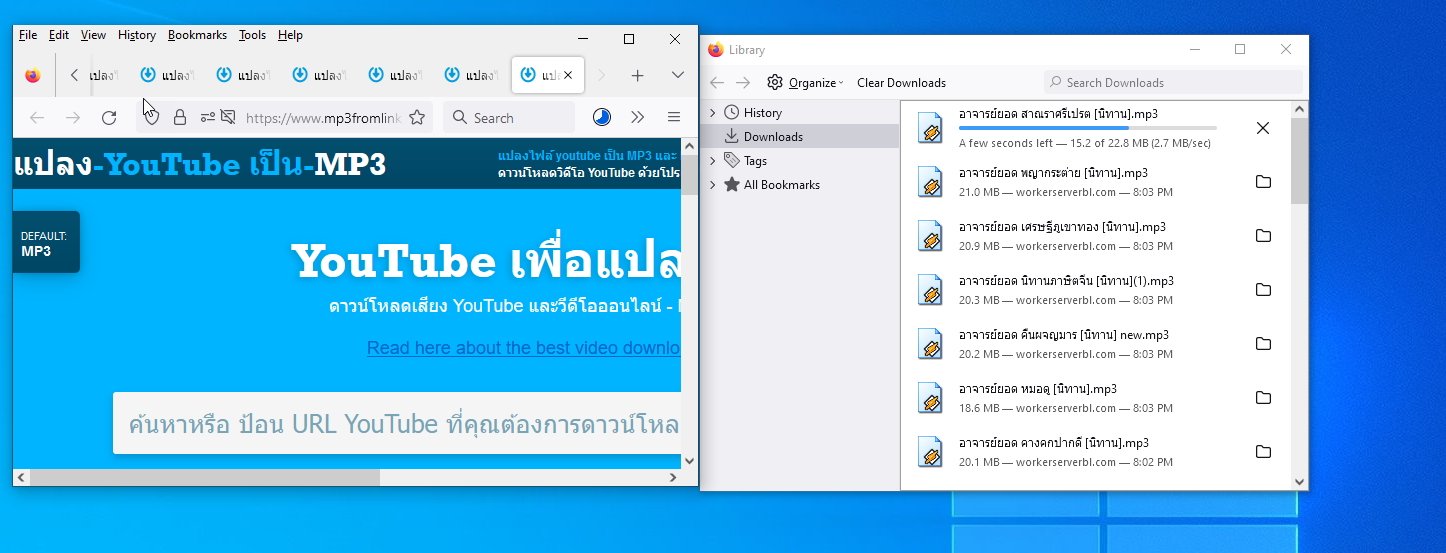Click file icon of คางคกปากดี.mp3
Viewport: 1446px width, 553px height.
[931, 452]
